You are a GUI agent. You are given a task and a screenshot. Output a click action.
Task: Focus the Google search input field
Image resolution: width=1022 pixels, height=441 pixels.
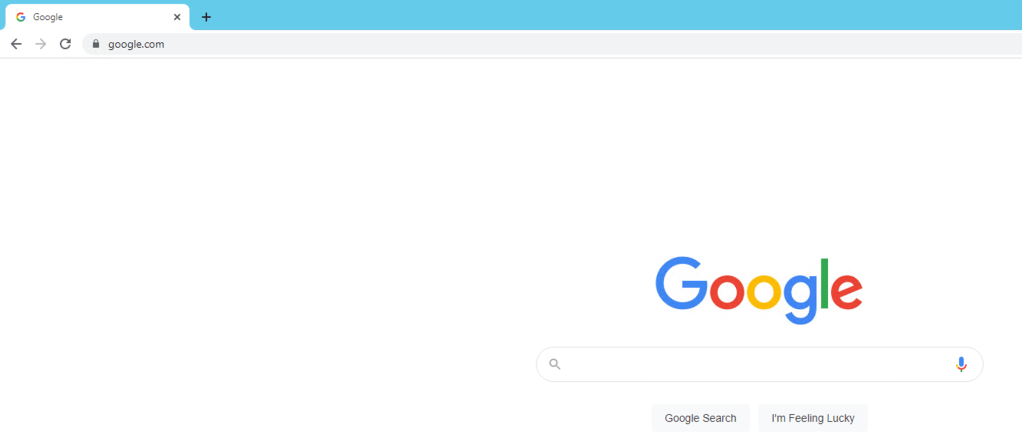(759, 364)
